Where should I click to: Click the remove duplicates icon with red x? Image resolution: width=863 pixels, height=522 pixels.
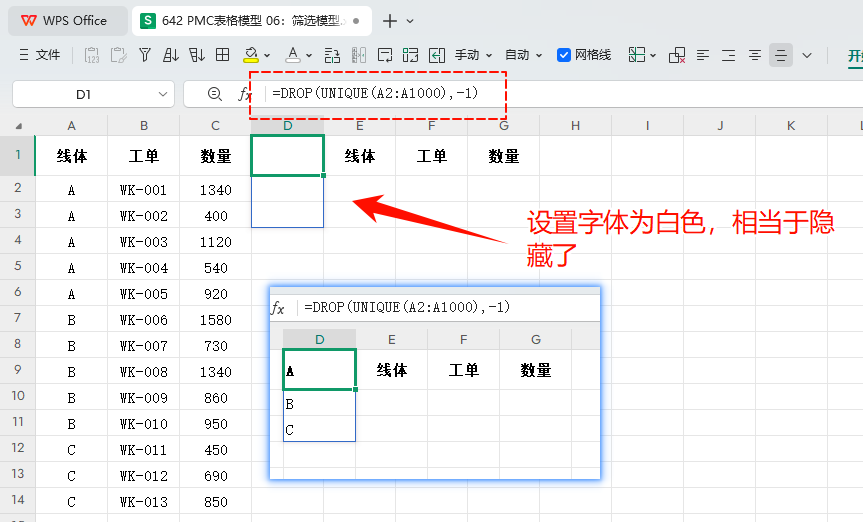(676, 55)
